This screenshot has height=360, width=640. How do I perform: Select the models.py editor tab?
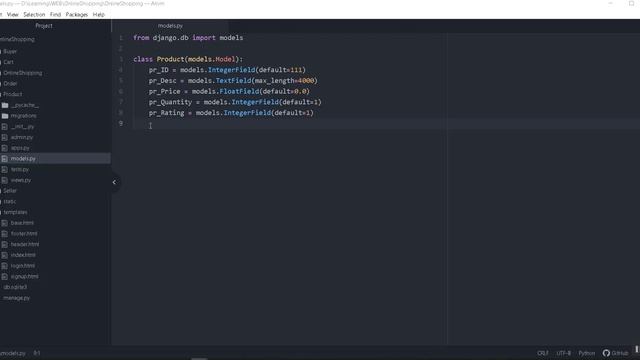click(170, 26)
